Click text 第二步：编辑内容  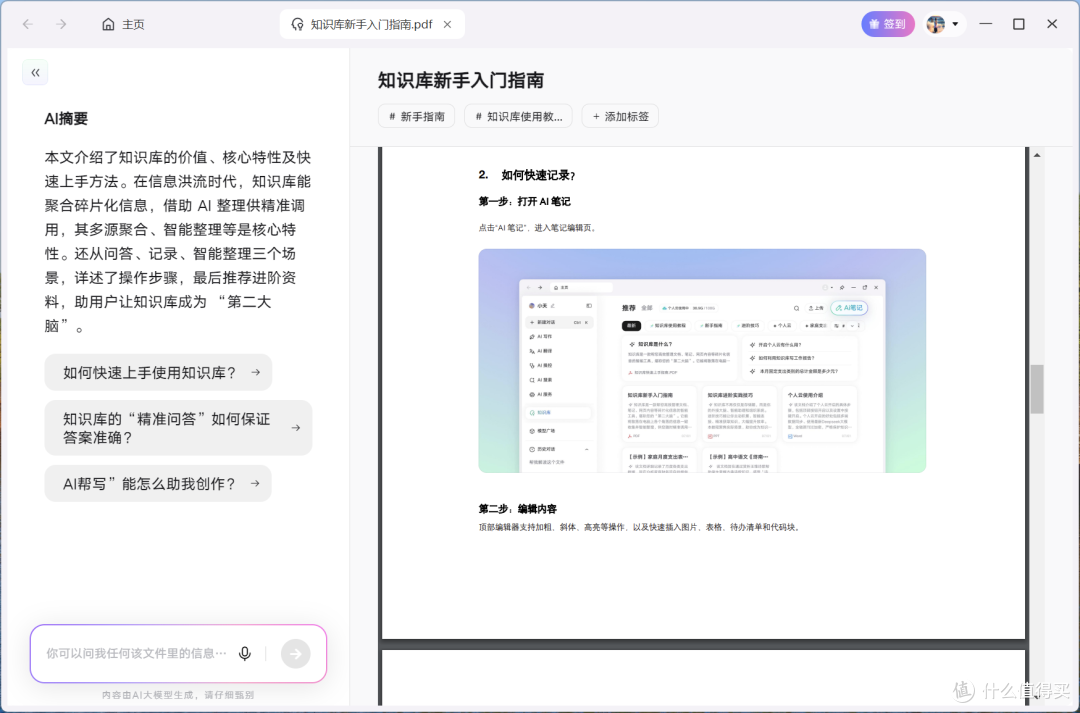(518, 509)
